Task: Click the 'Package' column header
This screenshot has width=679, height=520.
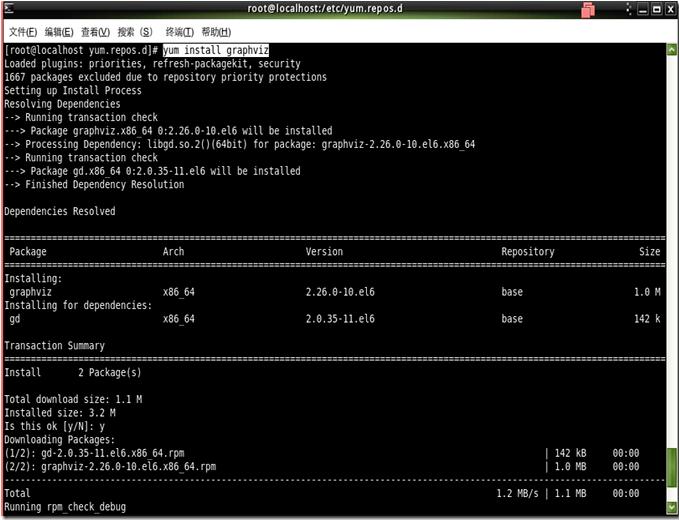Action: point(28,252)
